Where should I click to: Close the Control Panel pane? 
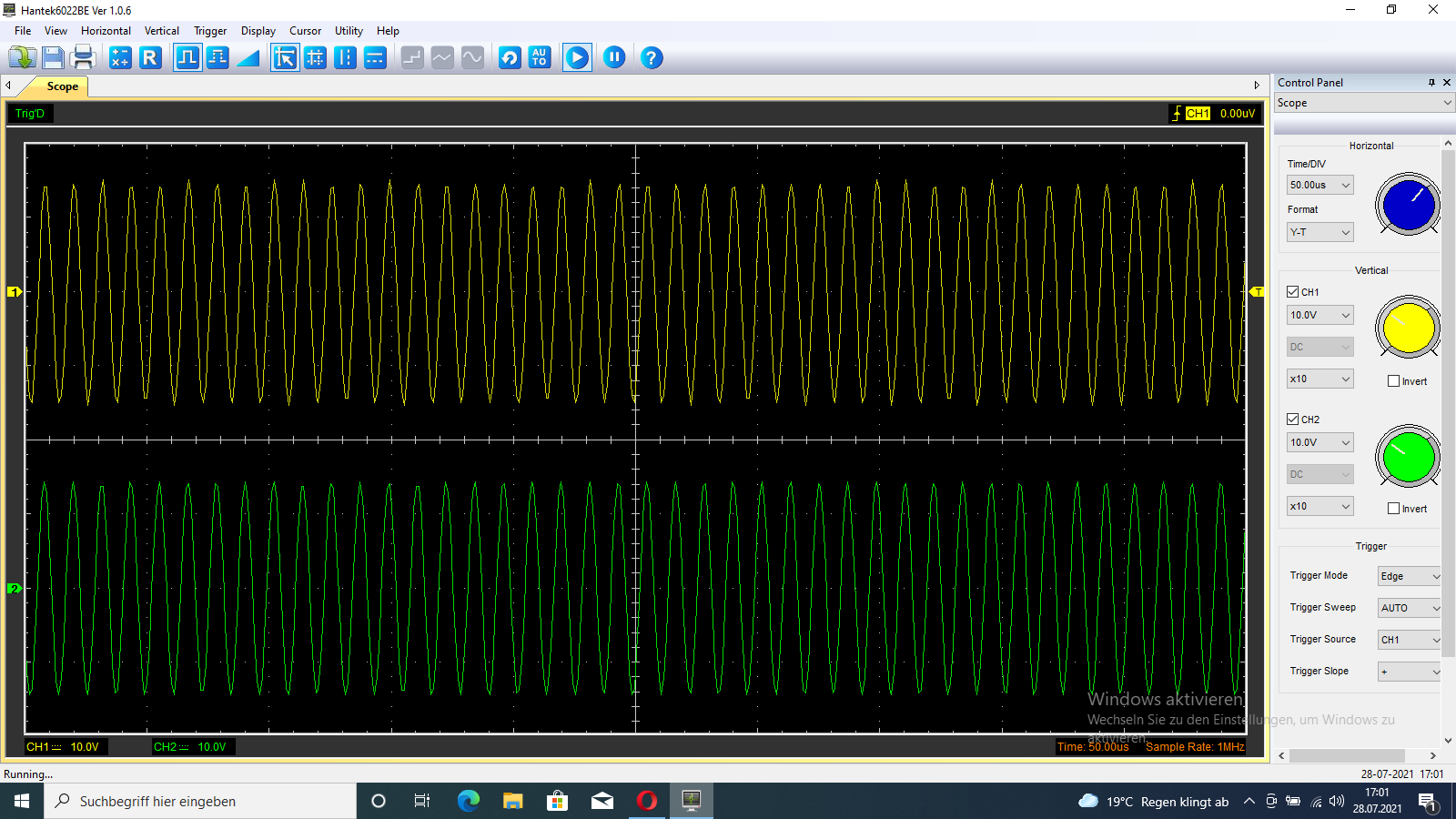click(x=1447, y=83)
